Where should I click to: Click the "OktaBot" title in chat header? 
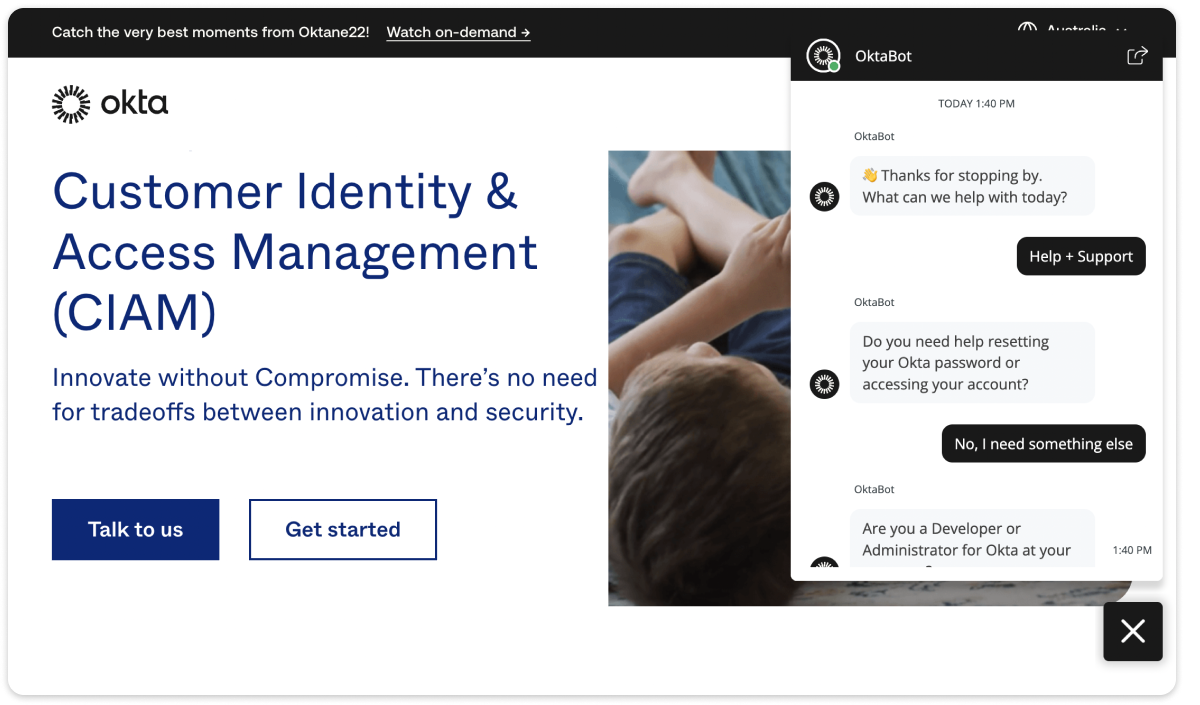(883, 56)
